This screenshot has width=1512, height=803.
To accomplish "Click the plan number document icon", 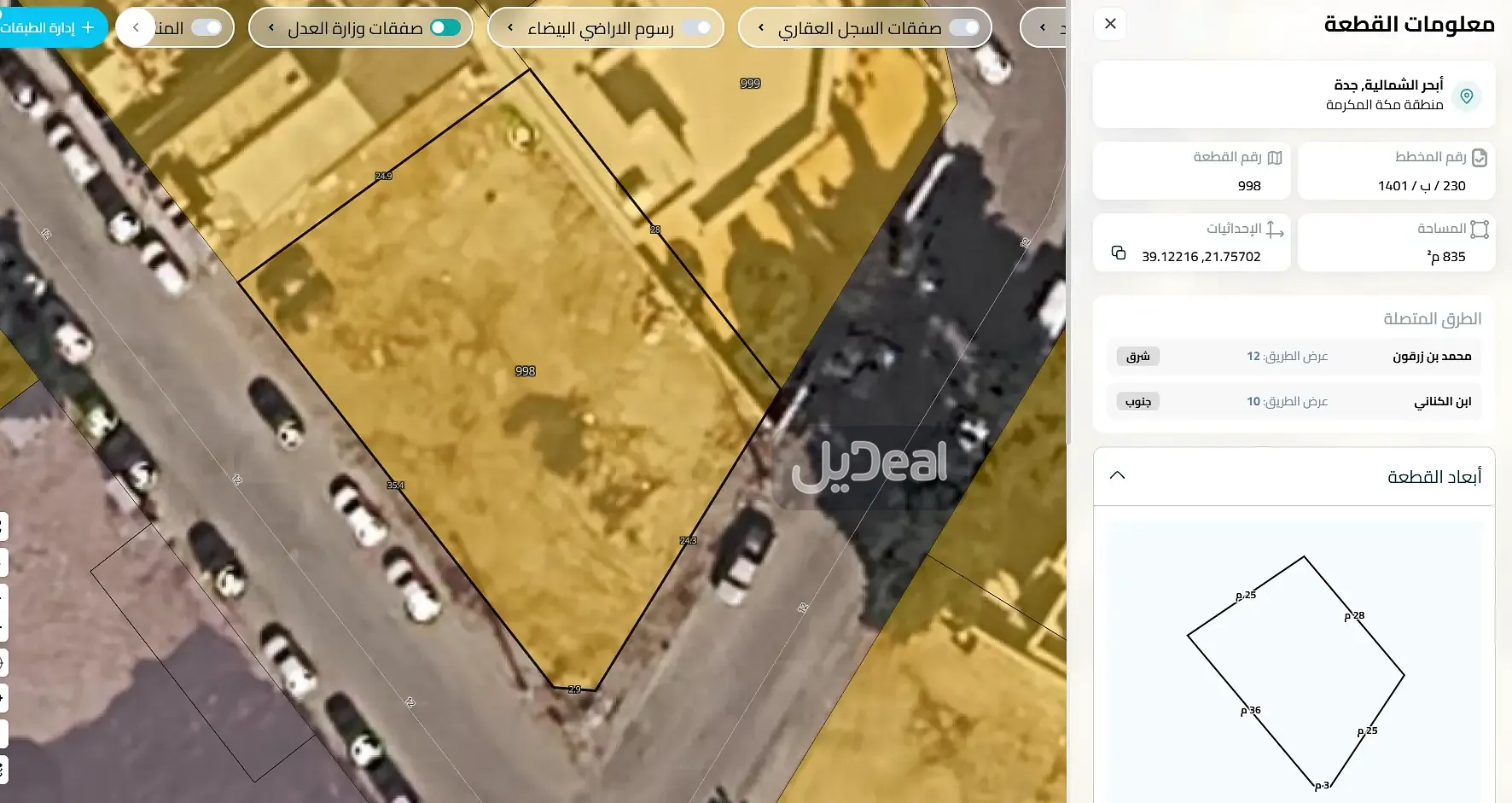I will (1480, 158).
